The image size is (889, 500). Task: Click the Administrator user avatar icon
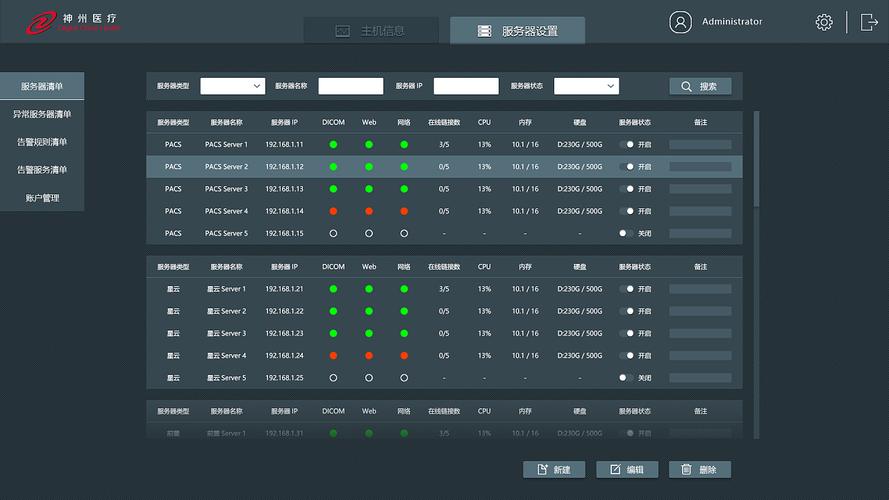(x=680, y=22)
